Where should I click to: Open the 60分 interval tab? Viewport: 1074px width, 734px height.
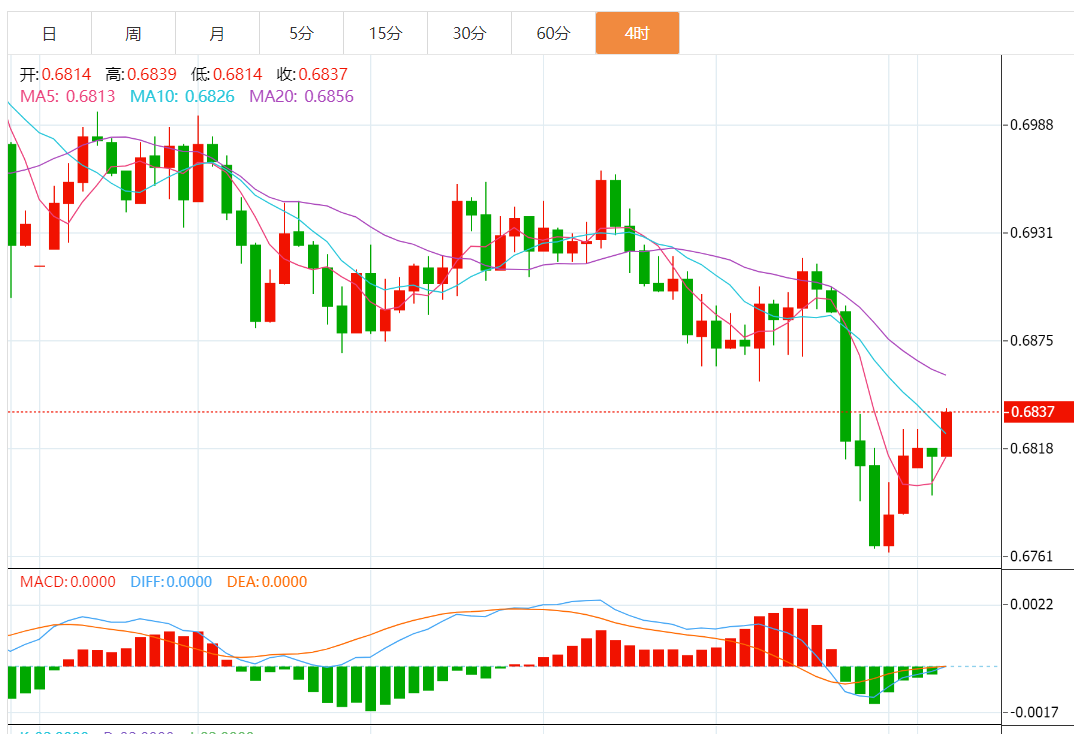tap(553, 33)
